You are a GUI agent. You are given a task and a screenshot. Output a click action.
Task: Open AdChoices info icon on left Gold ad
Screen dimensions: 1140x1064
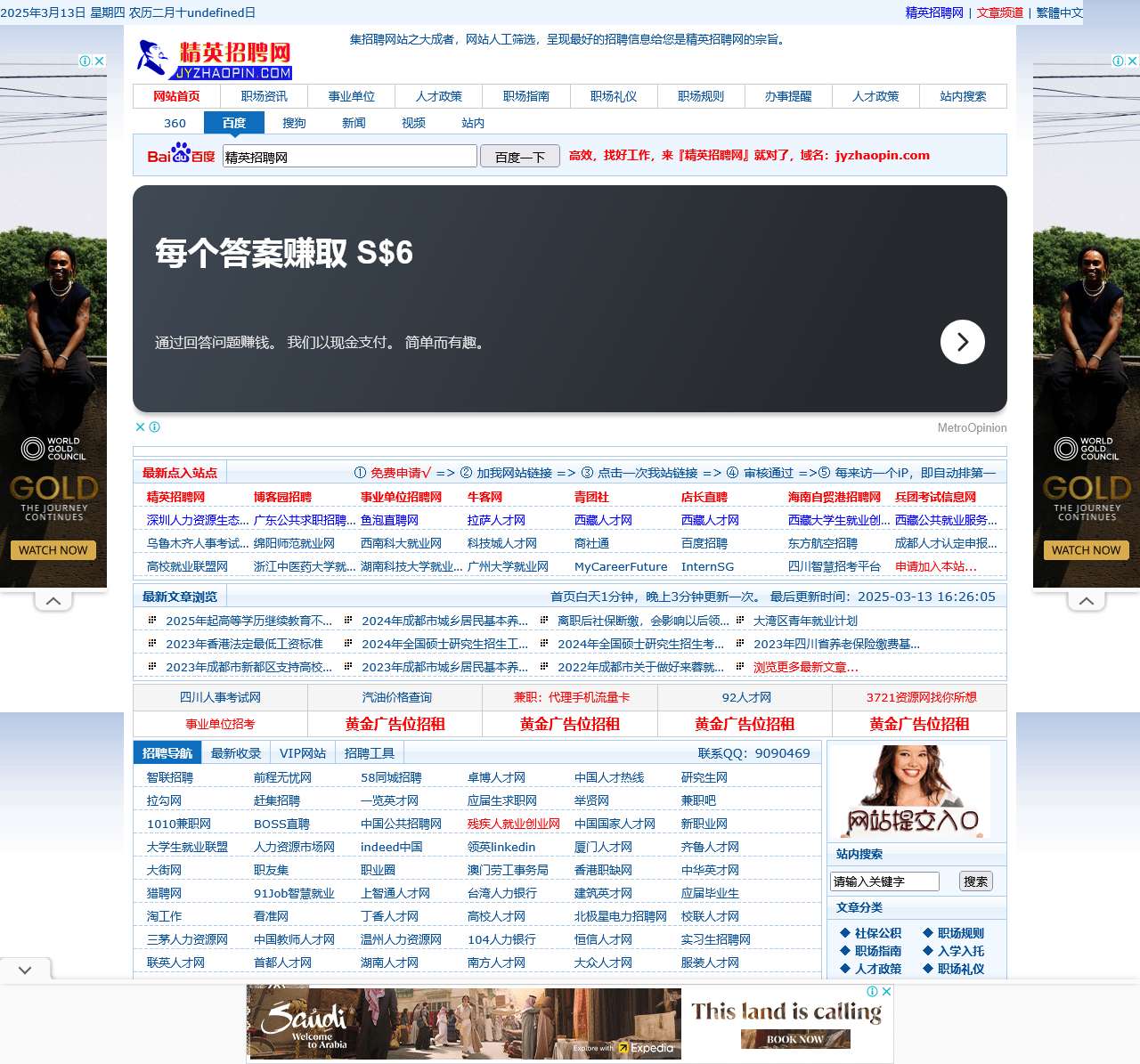(85, 61)
